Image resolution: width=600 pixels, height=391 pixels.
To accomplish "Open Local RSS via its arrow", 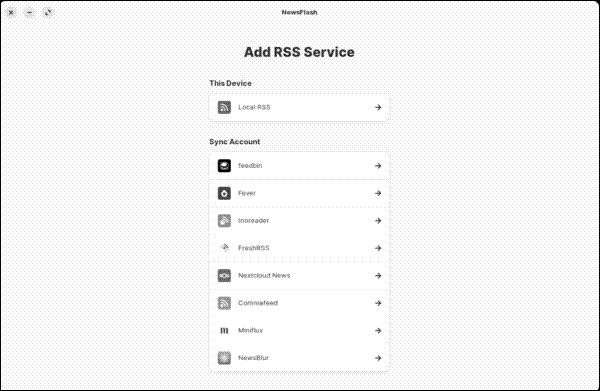I will tap(378, 108).
